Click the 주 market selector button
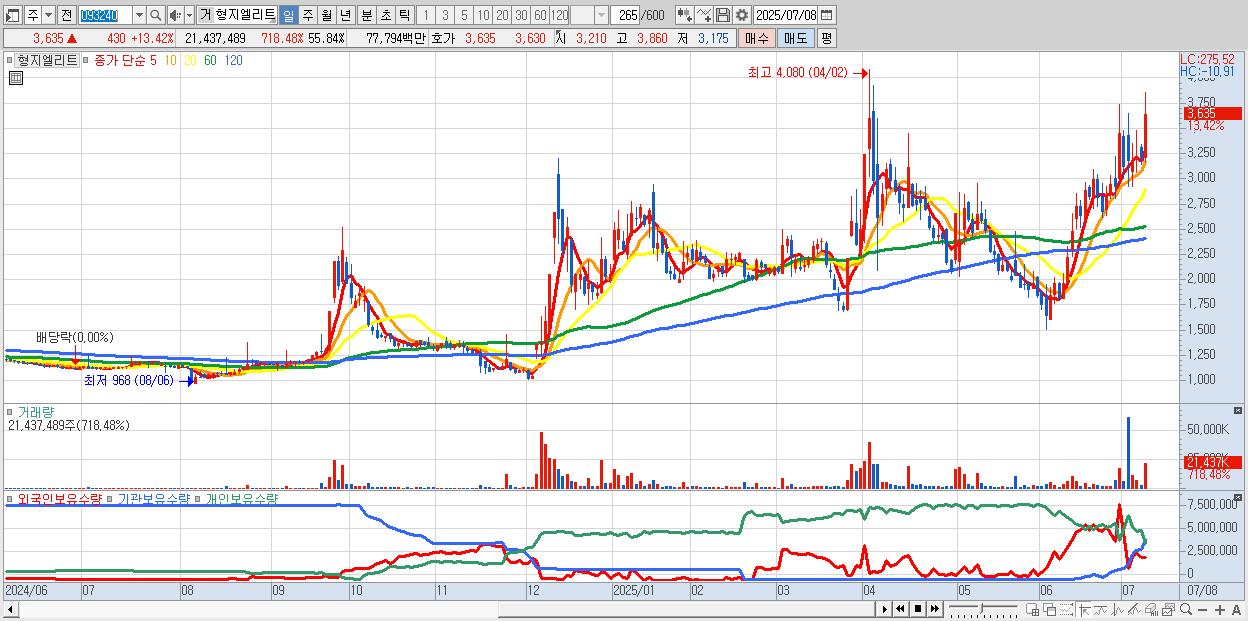Viewport: 1248px width, 621px height. tap(33, 15)
